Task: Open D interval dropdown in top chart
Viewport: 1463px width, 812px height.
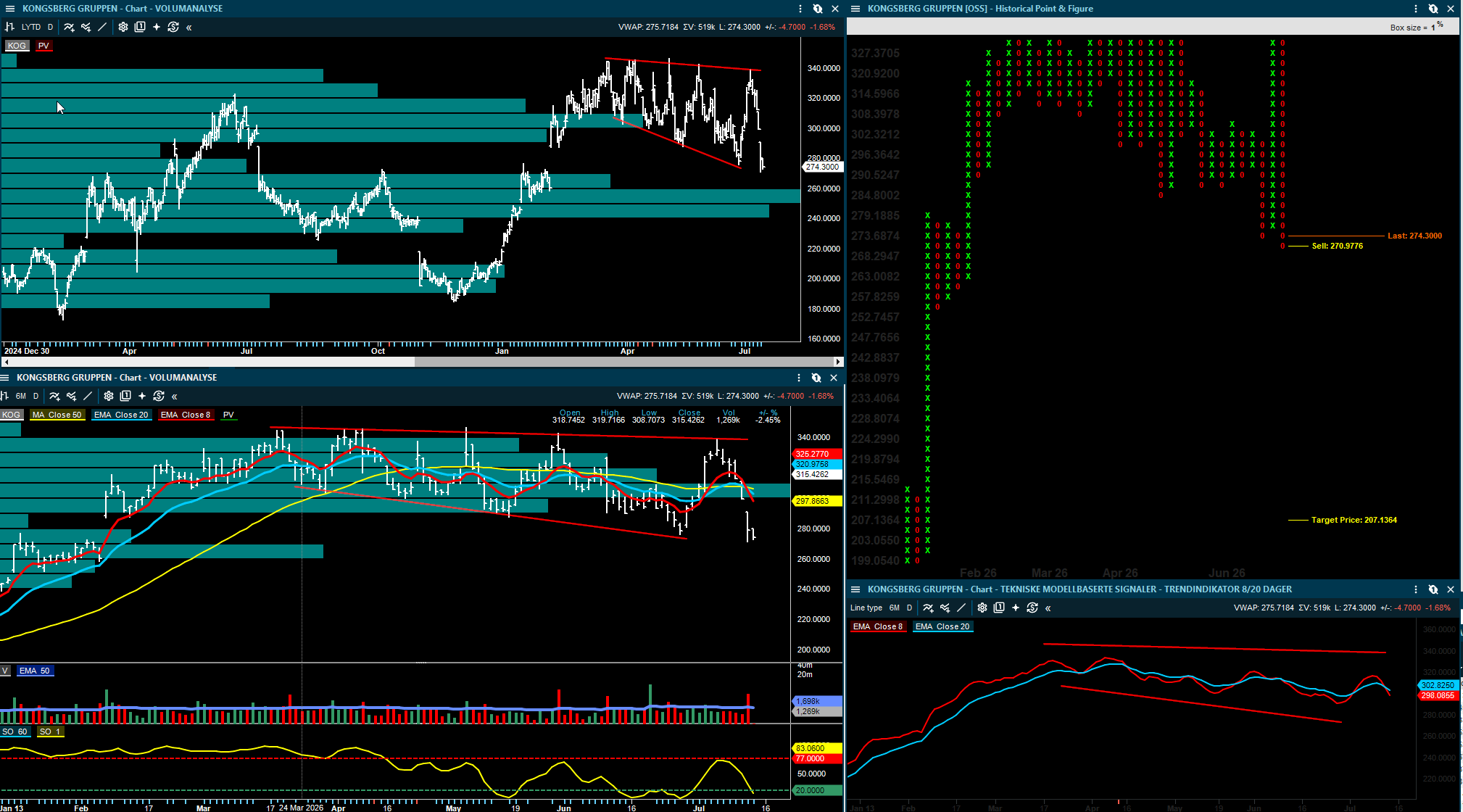Action: pyautogui.click(x=50, y=27)
